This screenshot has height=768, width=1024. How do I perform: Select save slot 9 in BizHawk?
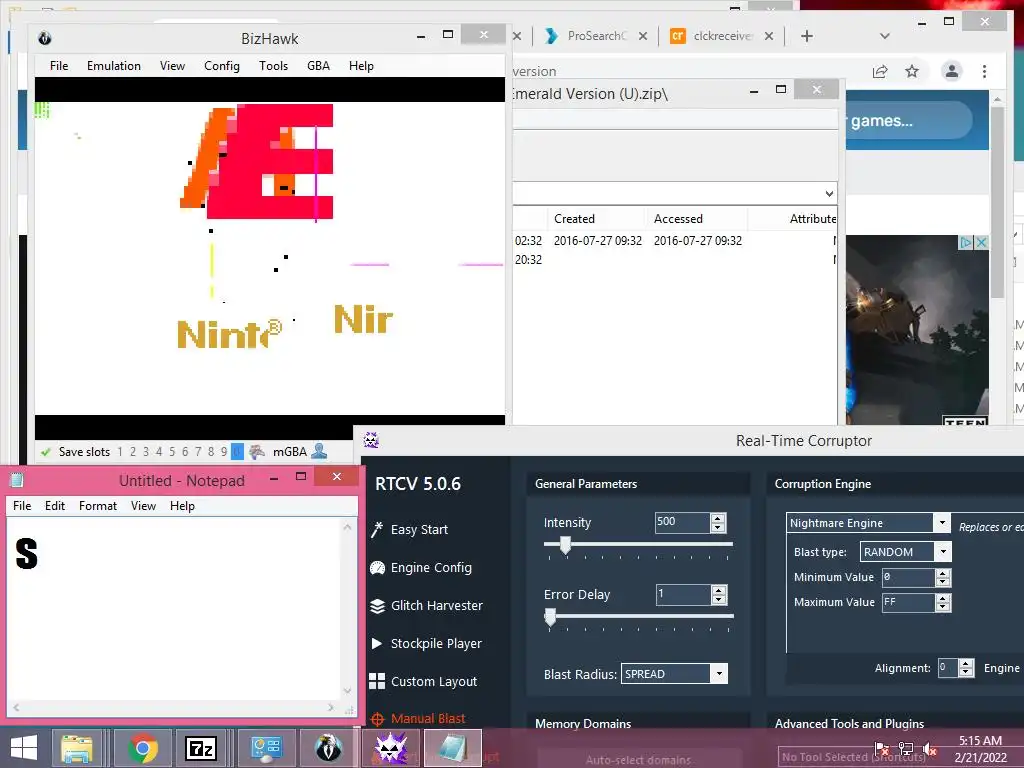[x=224, y=451]
